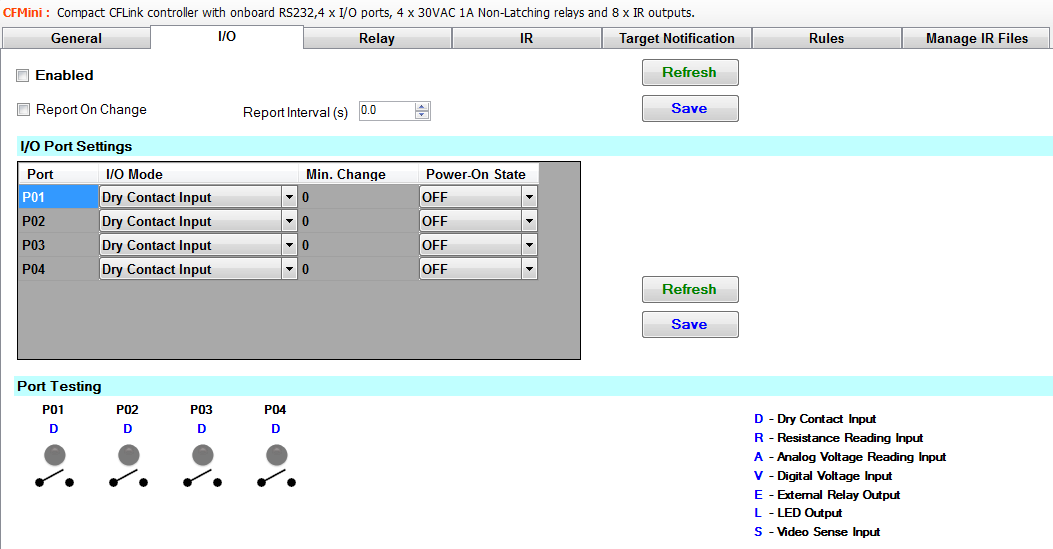Click the Report Interval input field
Image resolution: width=1053 pixels, height=549 pixels.
385,111
